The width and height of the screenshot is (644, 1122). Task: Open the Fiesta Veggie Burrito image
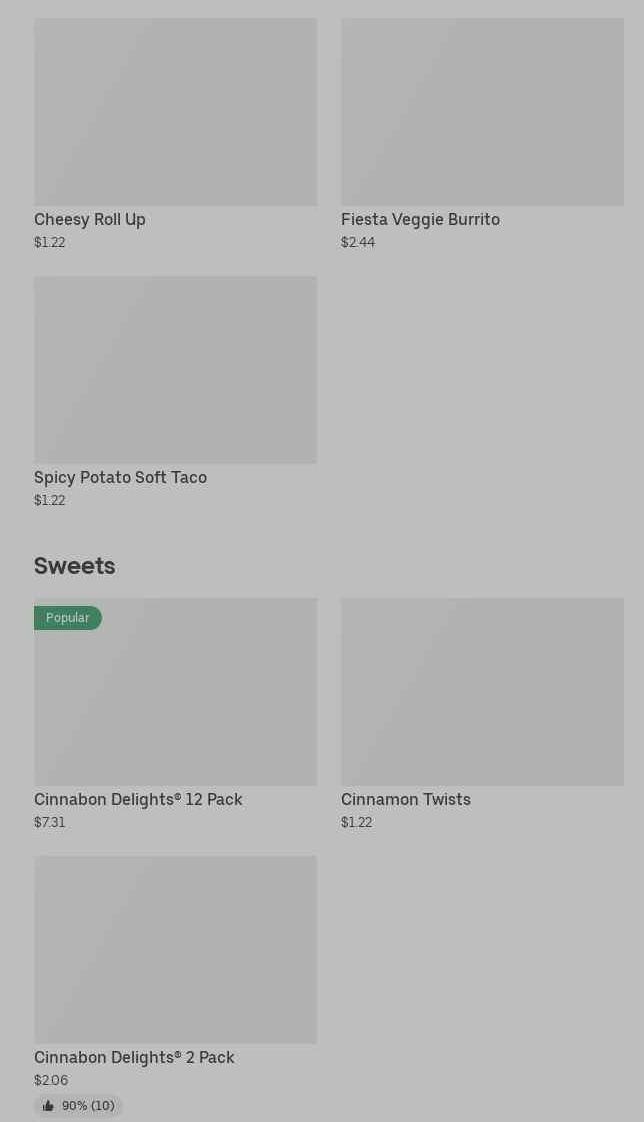[482, 111]
